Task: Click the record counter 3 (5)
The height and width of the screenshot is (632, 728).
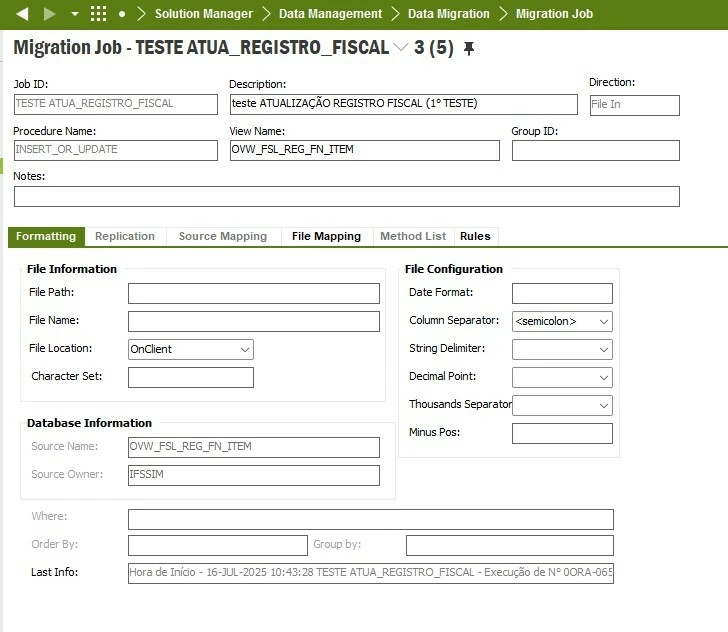Action: coord(434,47)
